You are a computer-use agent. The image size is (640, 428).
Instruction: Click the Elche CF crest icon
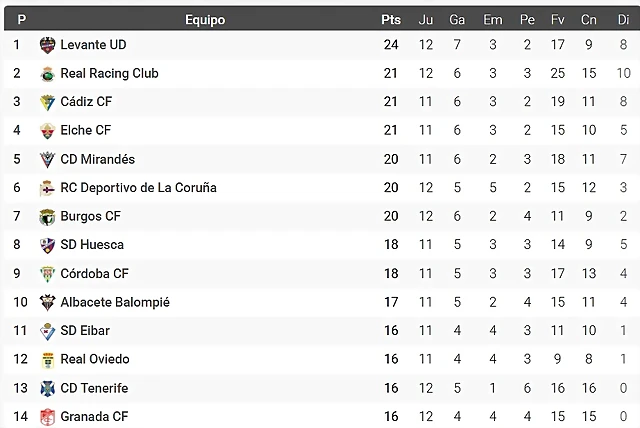pyautogui.click(x=47, y=131)
